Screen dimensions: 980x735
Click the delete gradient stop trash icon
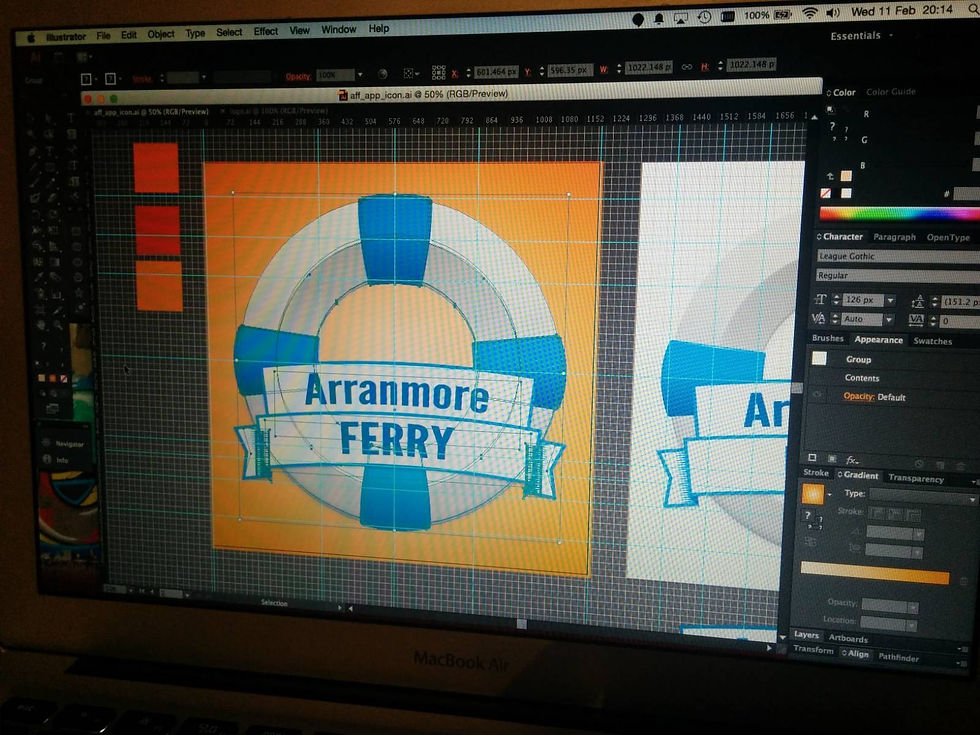click(x=964, y=581)
